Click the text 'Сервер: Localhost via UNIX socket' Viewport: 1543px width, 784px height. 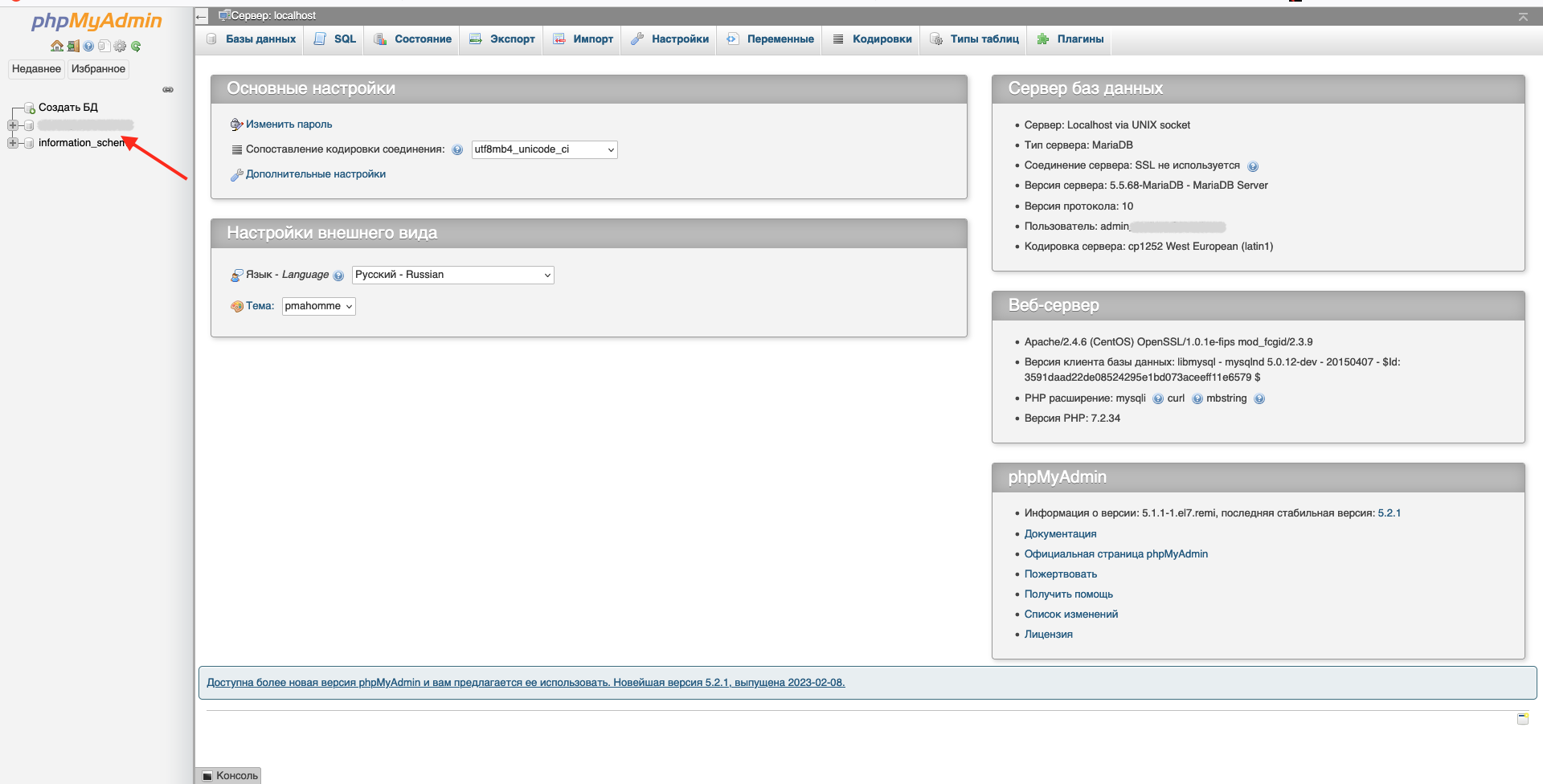[x=1107, y=125]
